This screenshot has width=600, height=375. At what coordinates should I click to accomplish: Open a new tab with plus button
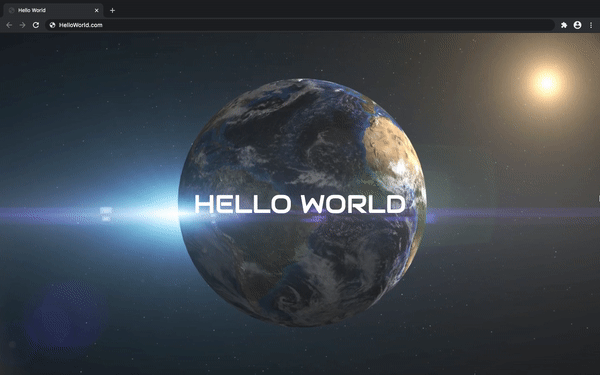click(112, 10)
